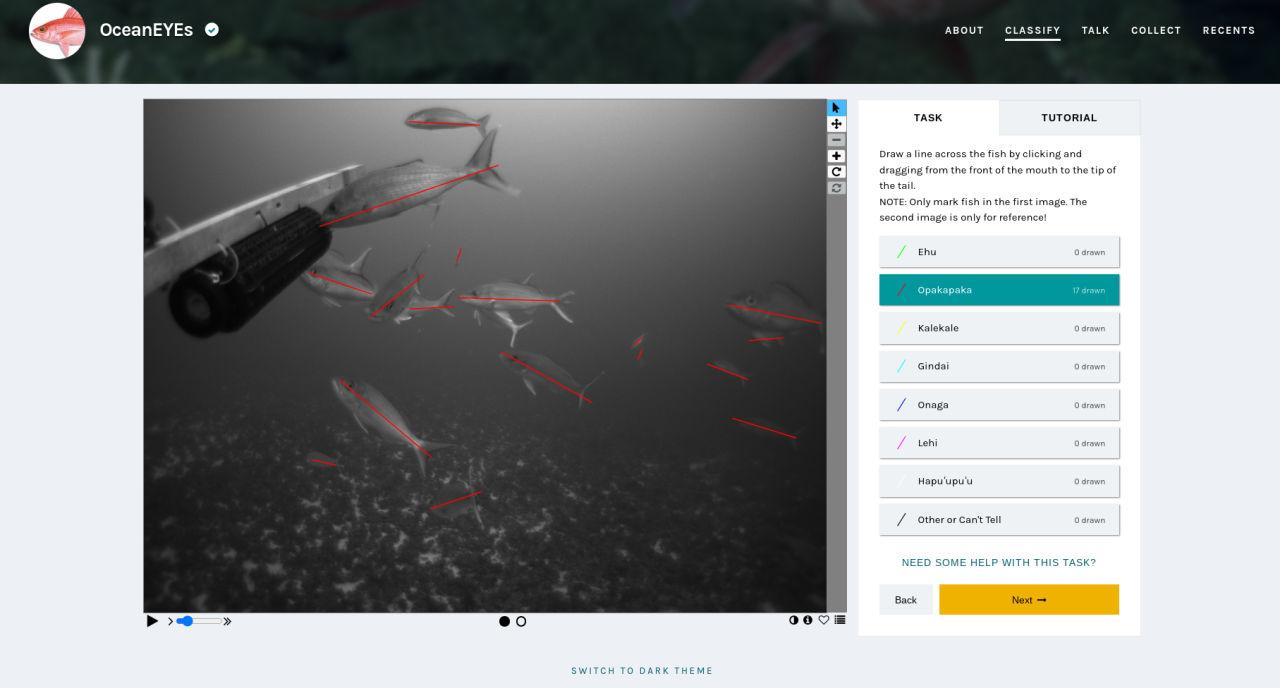Viewport: 1280px width, 688px height.
Task: Open subject metadata info icon
Action: pos(808,620)
